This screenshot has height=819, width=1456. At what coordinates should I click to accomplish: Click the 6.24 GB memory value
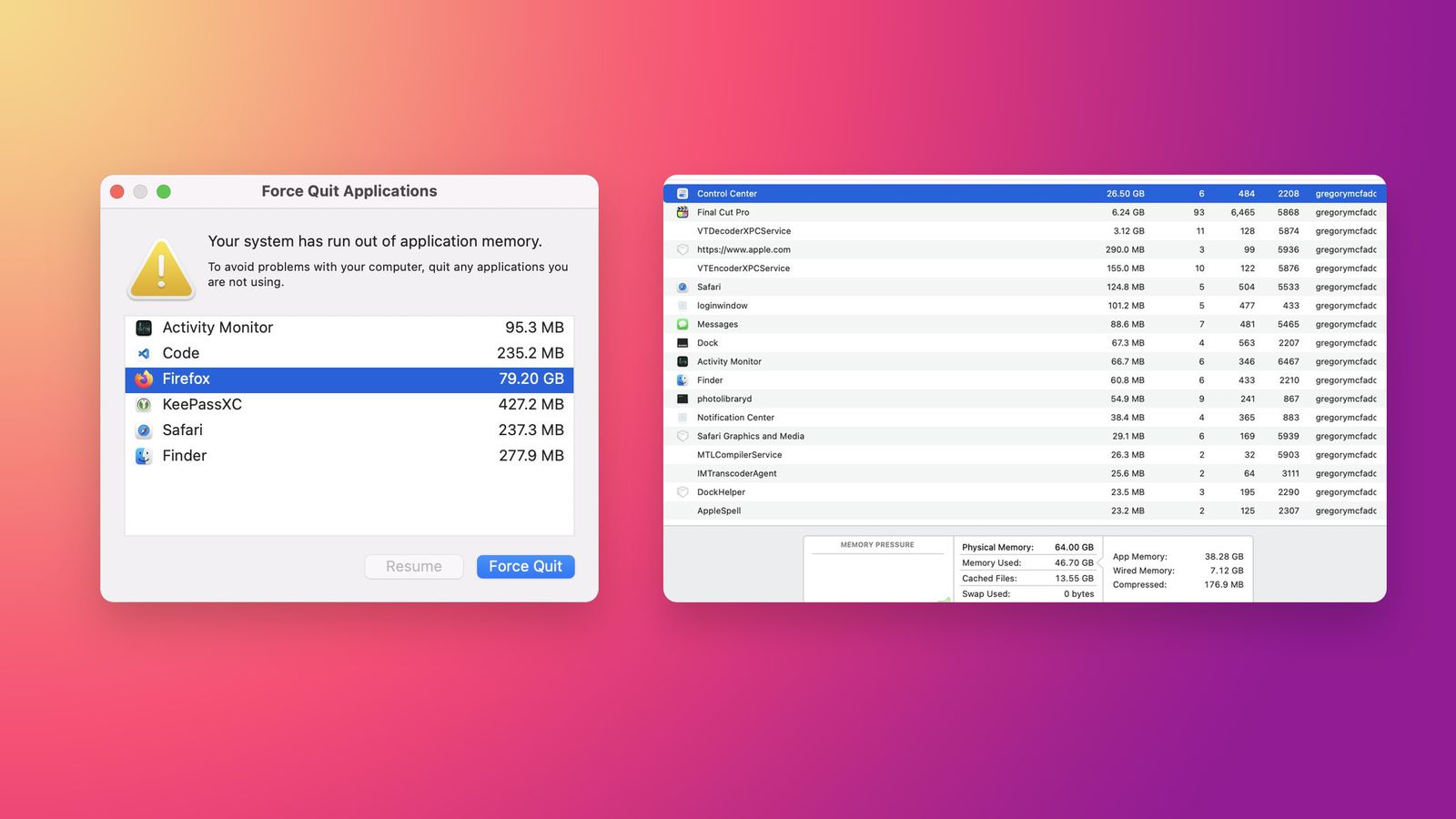[x=1127, y=212]
